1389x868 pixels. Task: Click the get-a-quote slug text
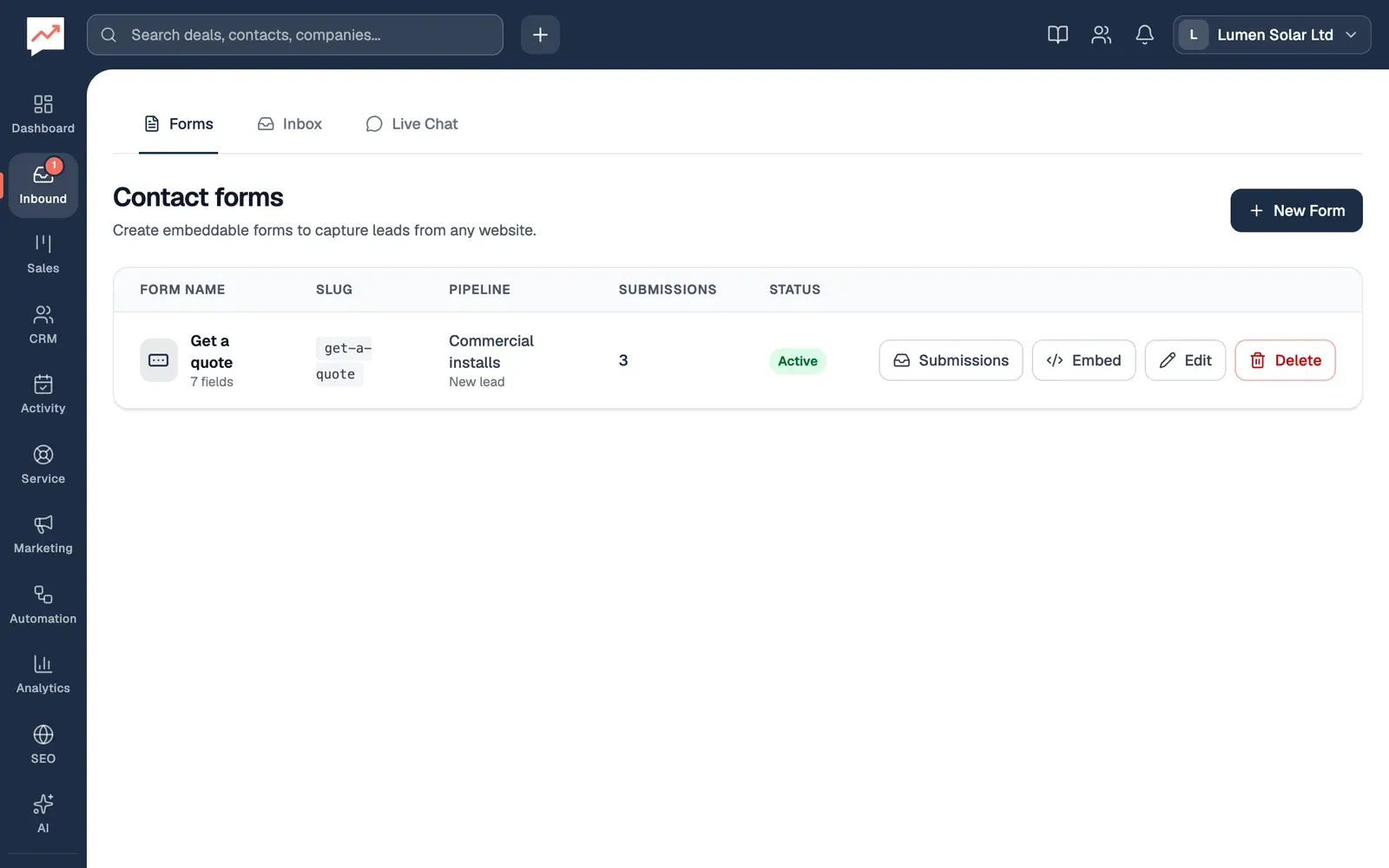[x=344, y=361]
